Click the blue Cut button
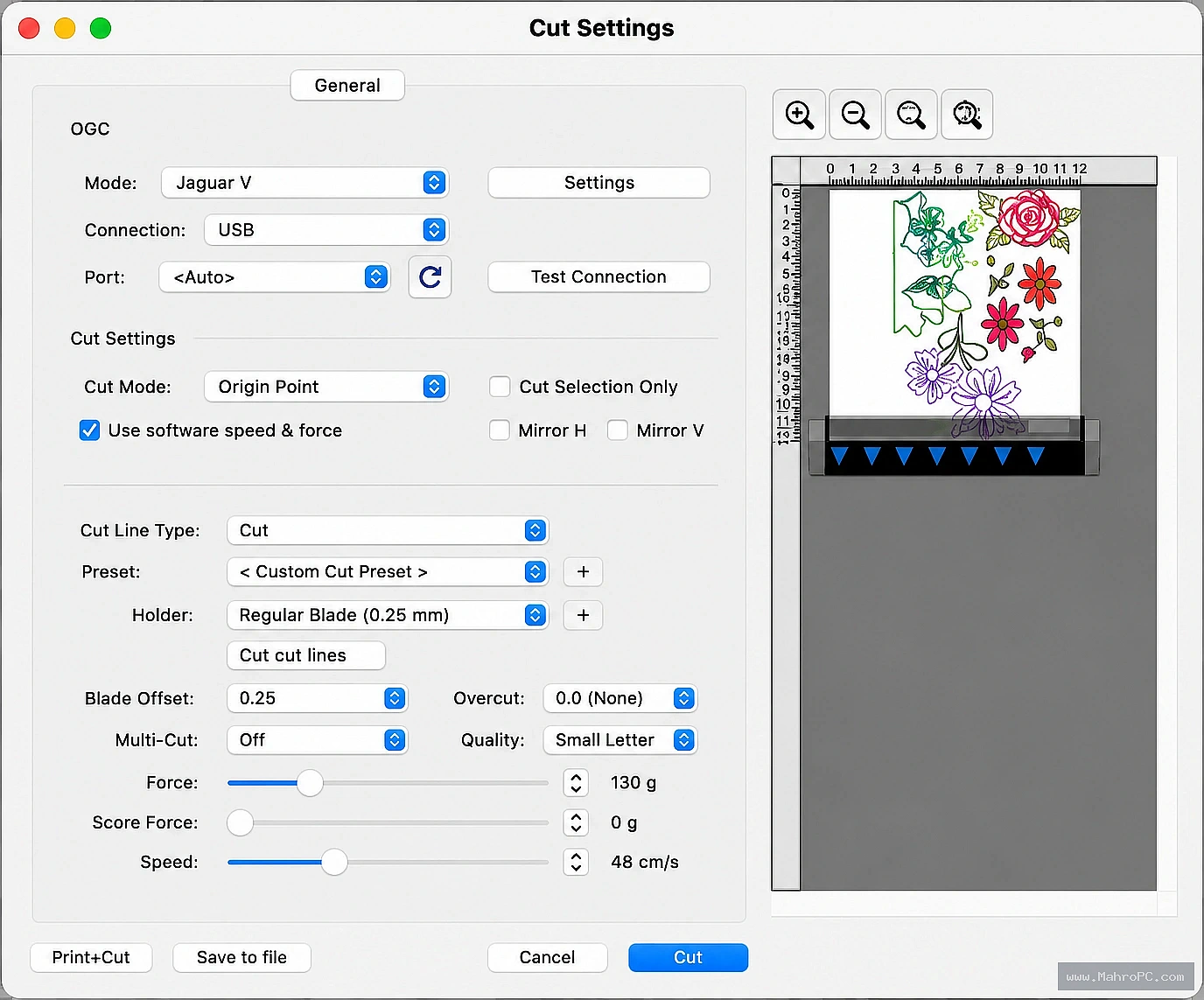 tap(688, 957)
